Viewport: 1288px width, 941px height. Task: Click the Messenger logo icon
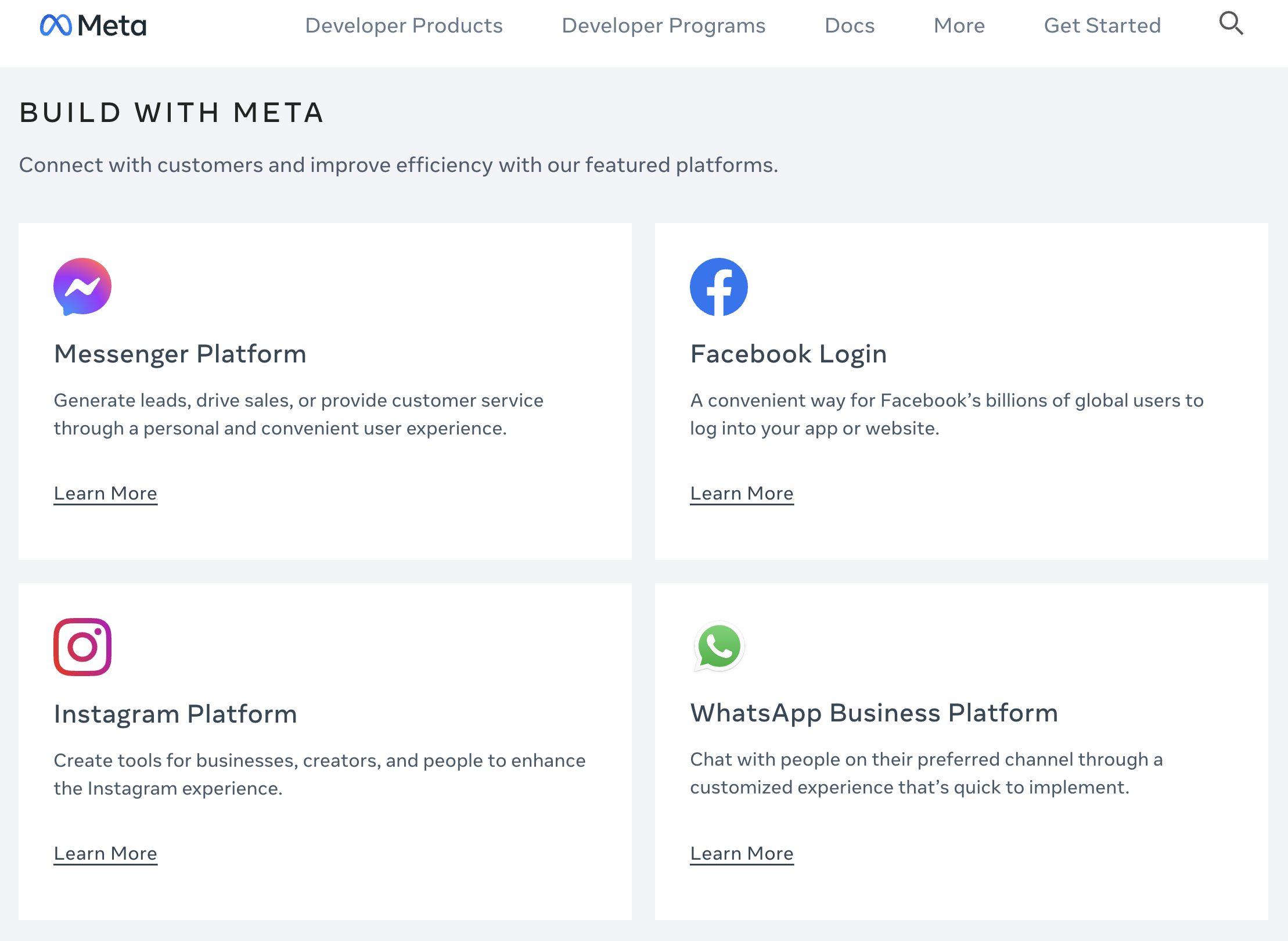pos(82,287)
